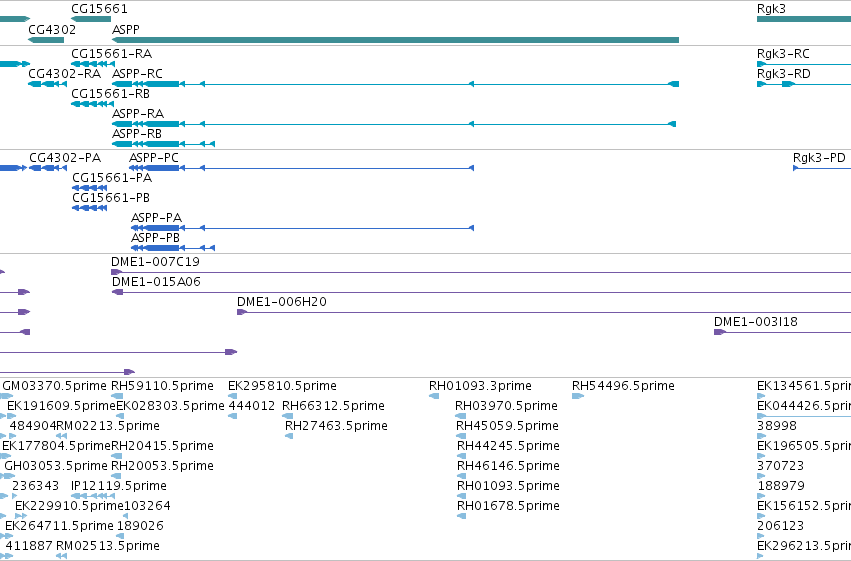Select EST GM03370.5prime
Image resolution: width=851 pixels, height=561 pixels.
tap(54, 386)
